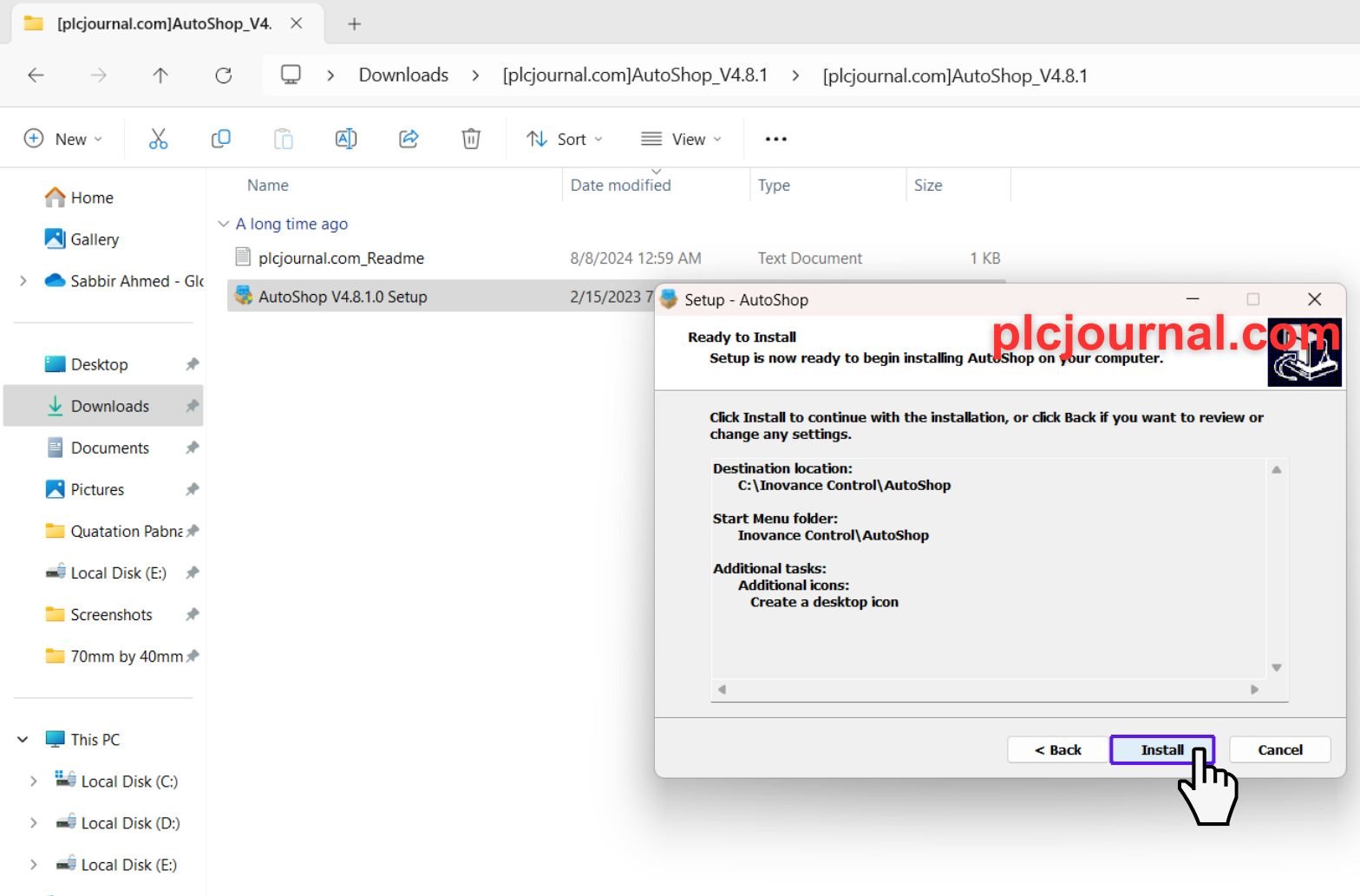
Task: Click the Paste clipboard icon
Action: [x=284, y=139]
